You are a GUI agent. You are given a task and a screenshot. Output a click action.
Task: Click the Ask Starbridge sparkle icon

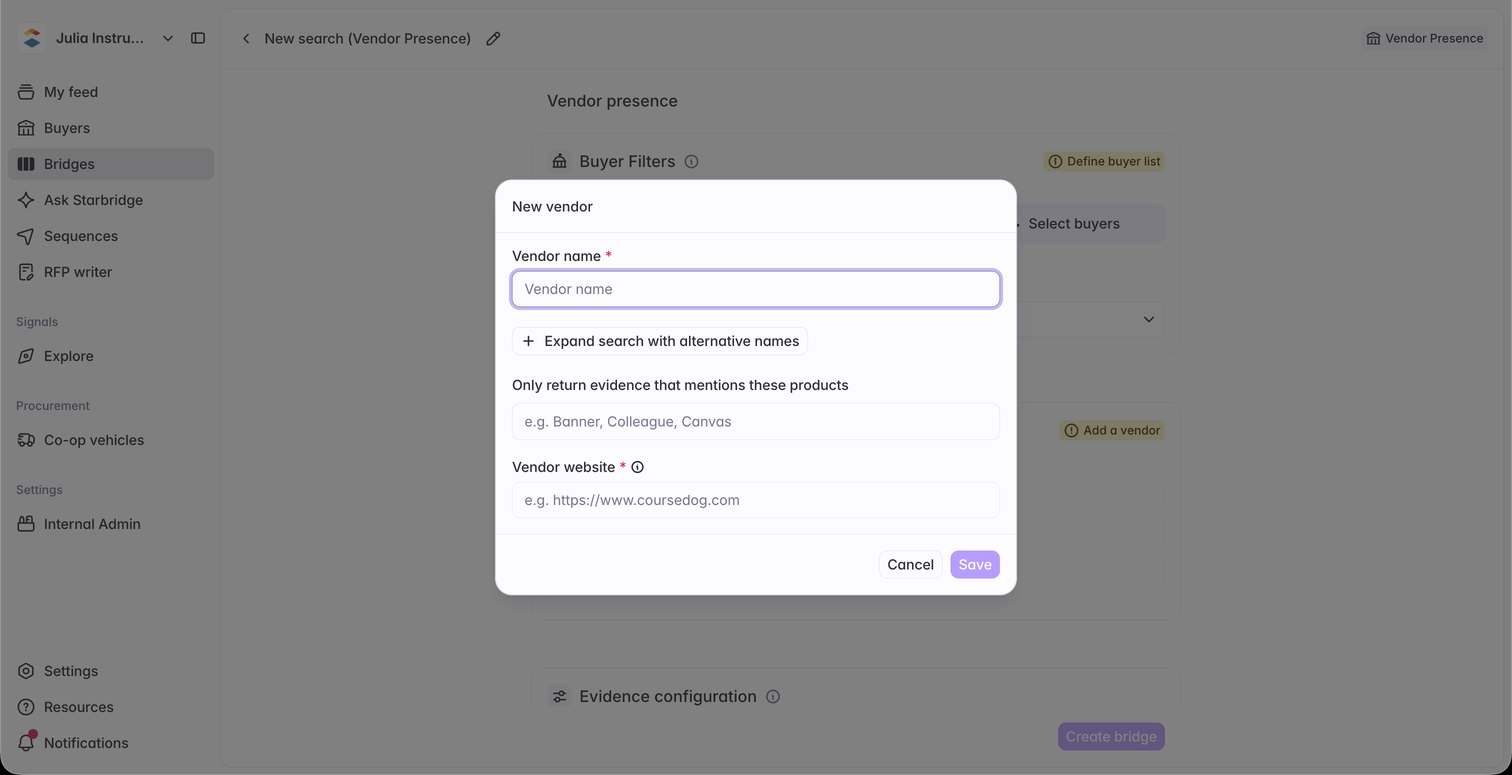(x=26, y=200)
